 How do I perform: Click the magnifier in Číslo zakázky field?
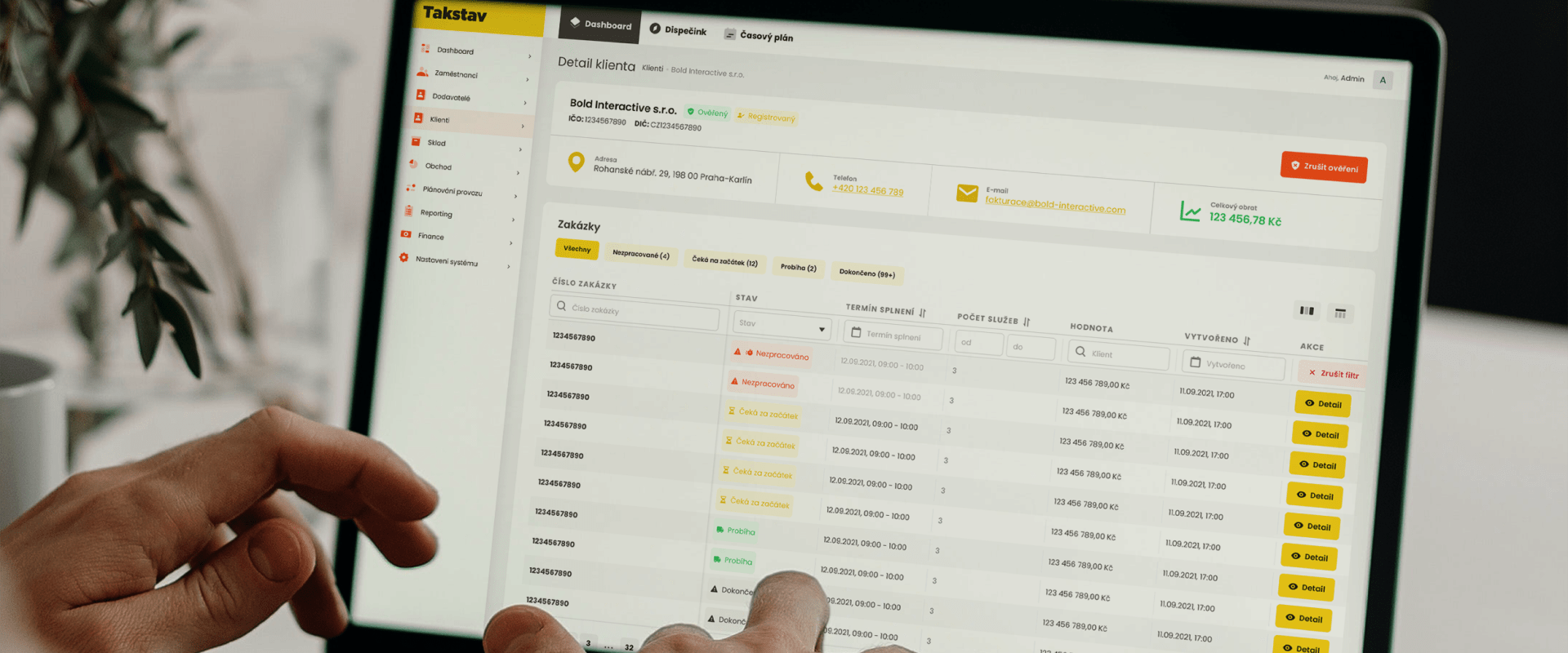[x=561, y=306]
